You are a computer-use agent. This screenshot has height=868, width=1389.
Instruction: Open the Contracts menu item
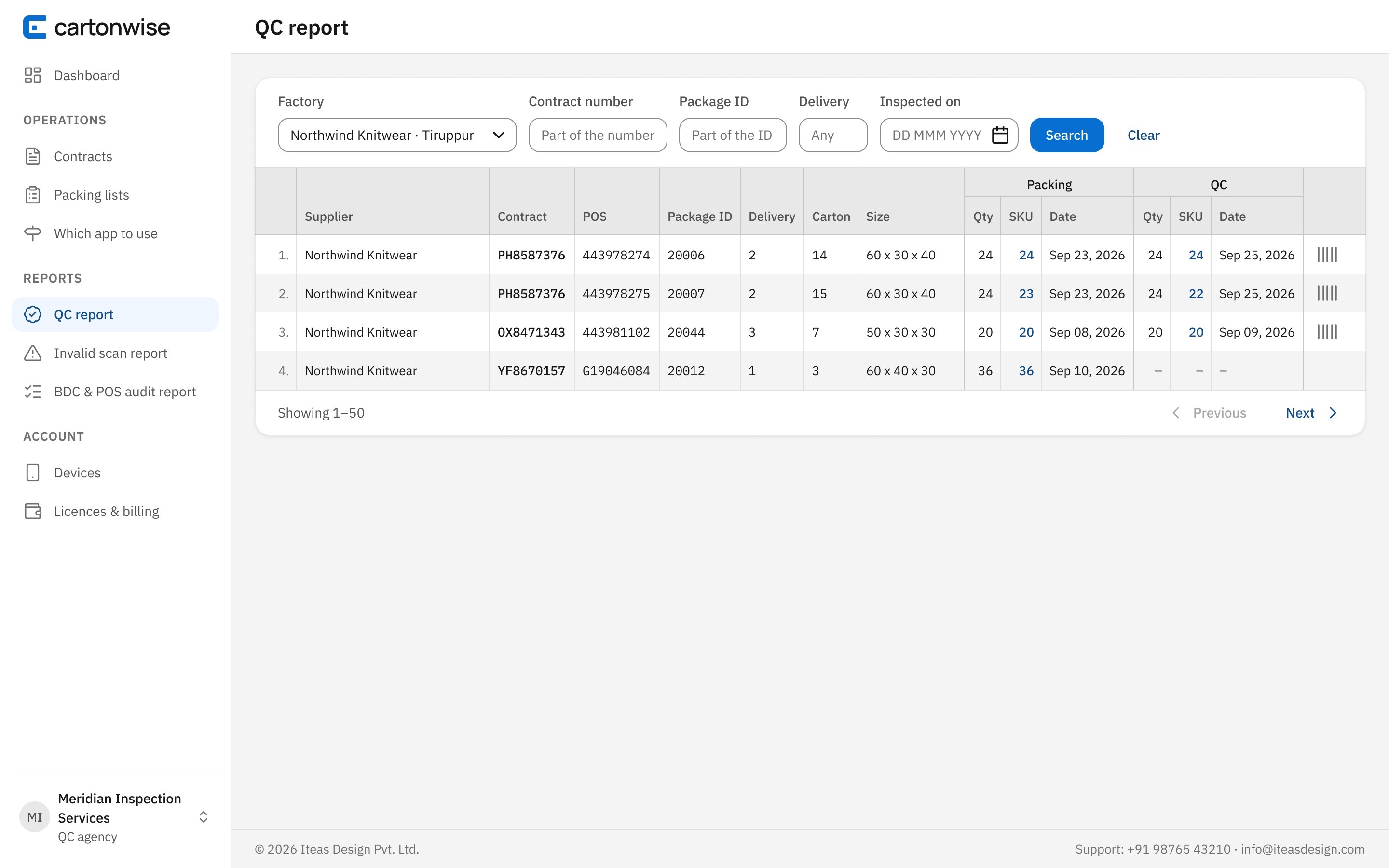pyautogui.click(x=115, y=156)
